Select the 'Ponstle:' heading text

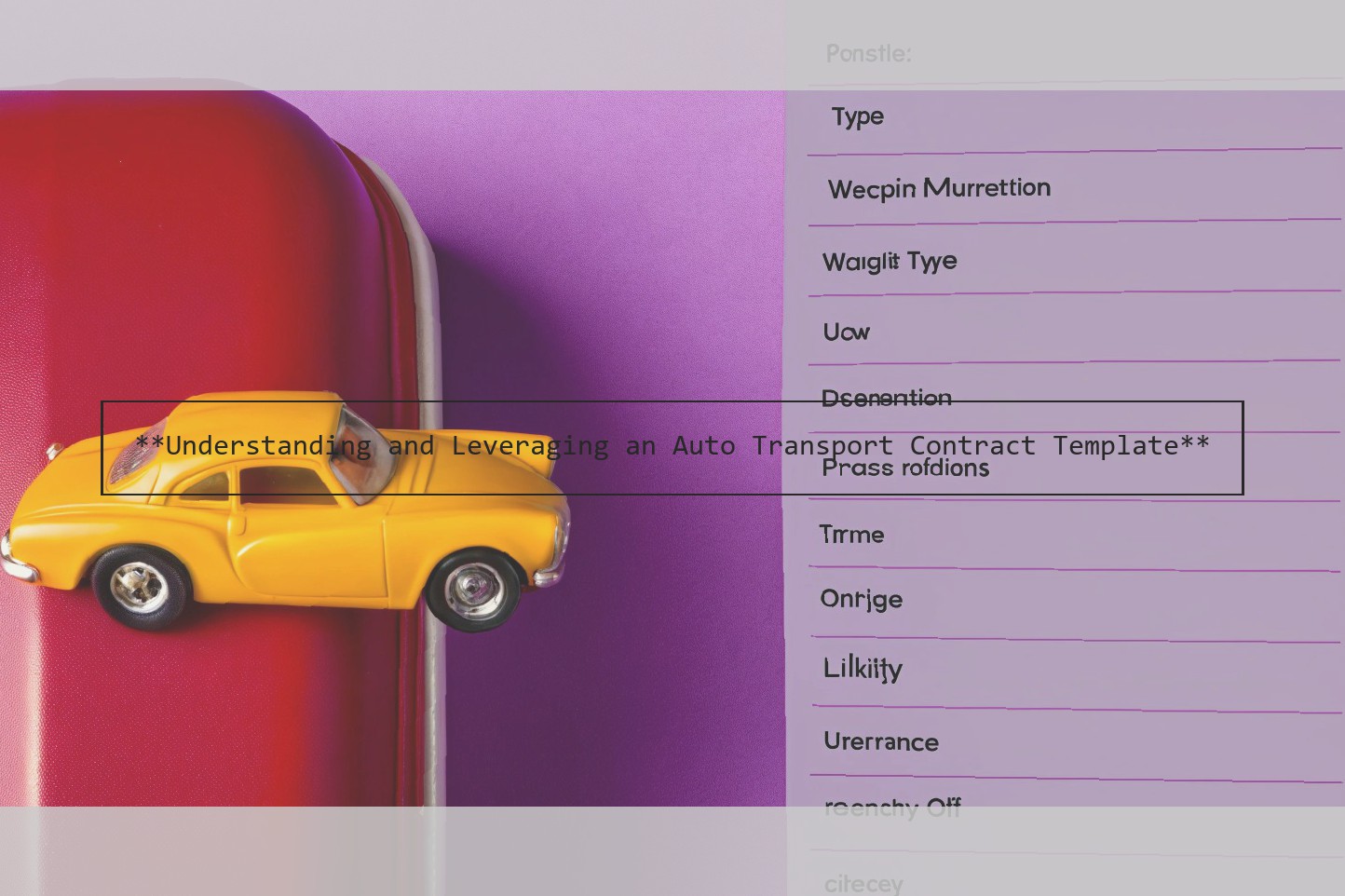869,53
